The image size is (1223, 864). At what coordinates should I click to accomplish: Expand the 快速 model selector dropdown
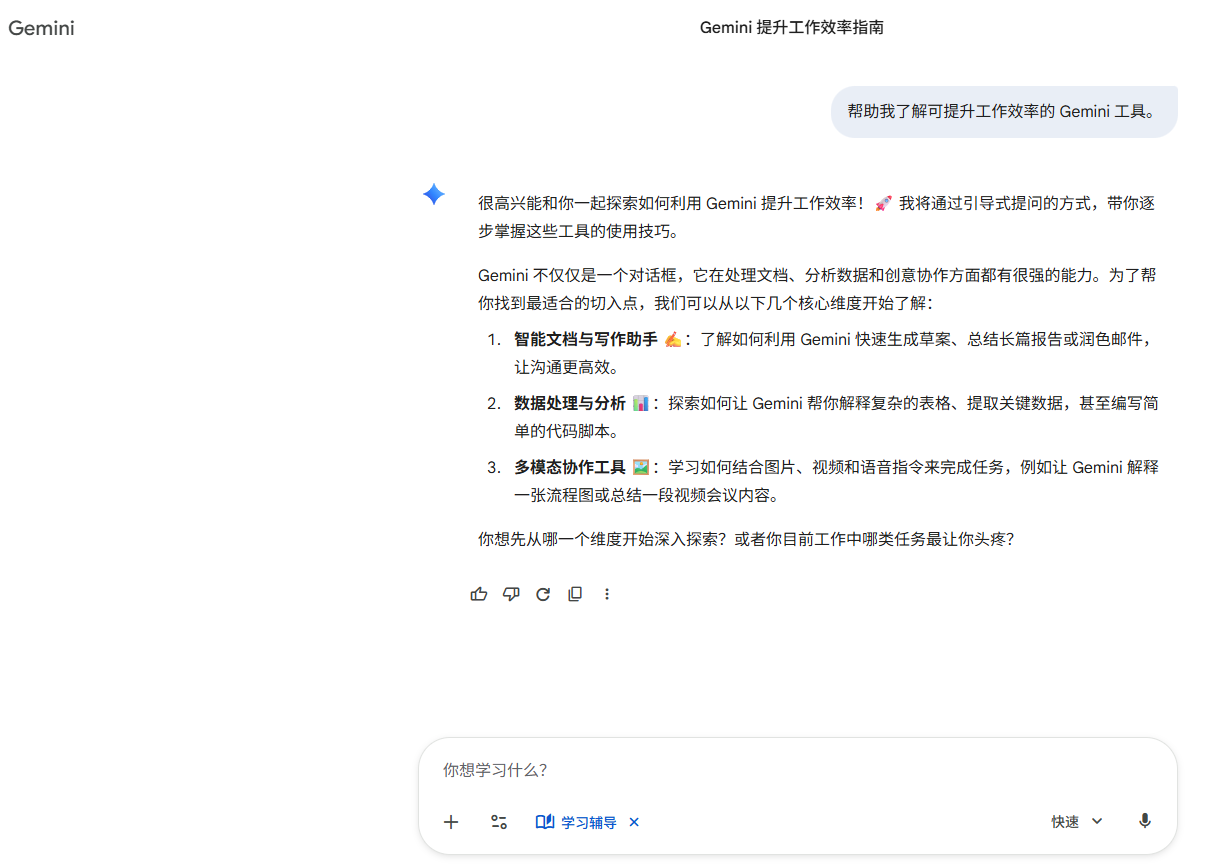click(1077, 822)
